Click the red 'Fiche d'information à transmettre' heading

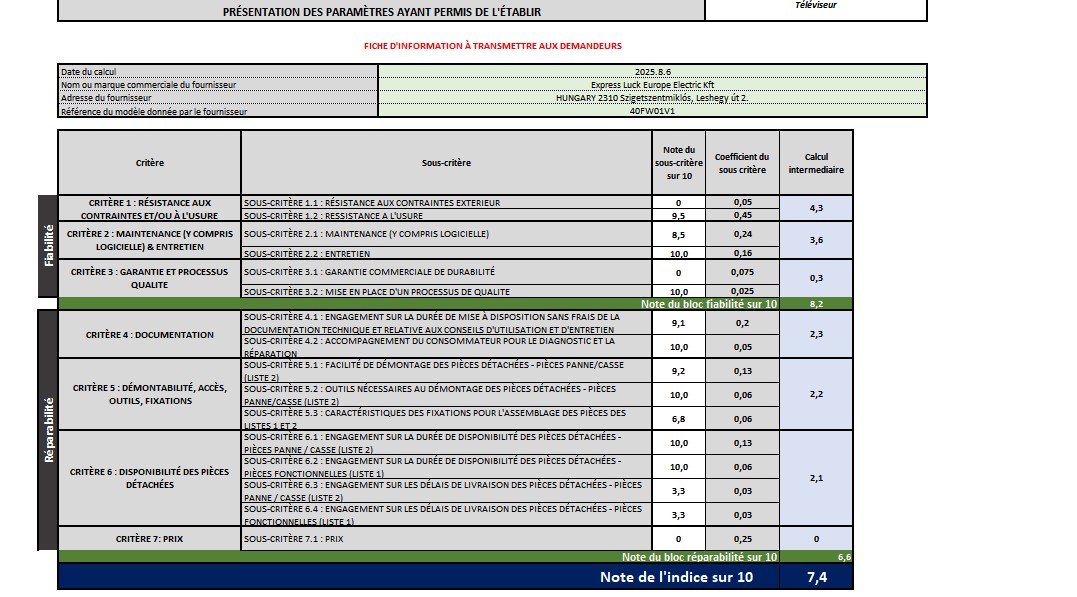pyautogui.click(x=492, y=46)
